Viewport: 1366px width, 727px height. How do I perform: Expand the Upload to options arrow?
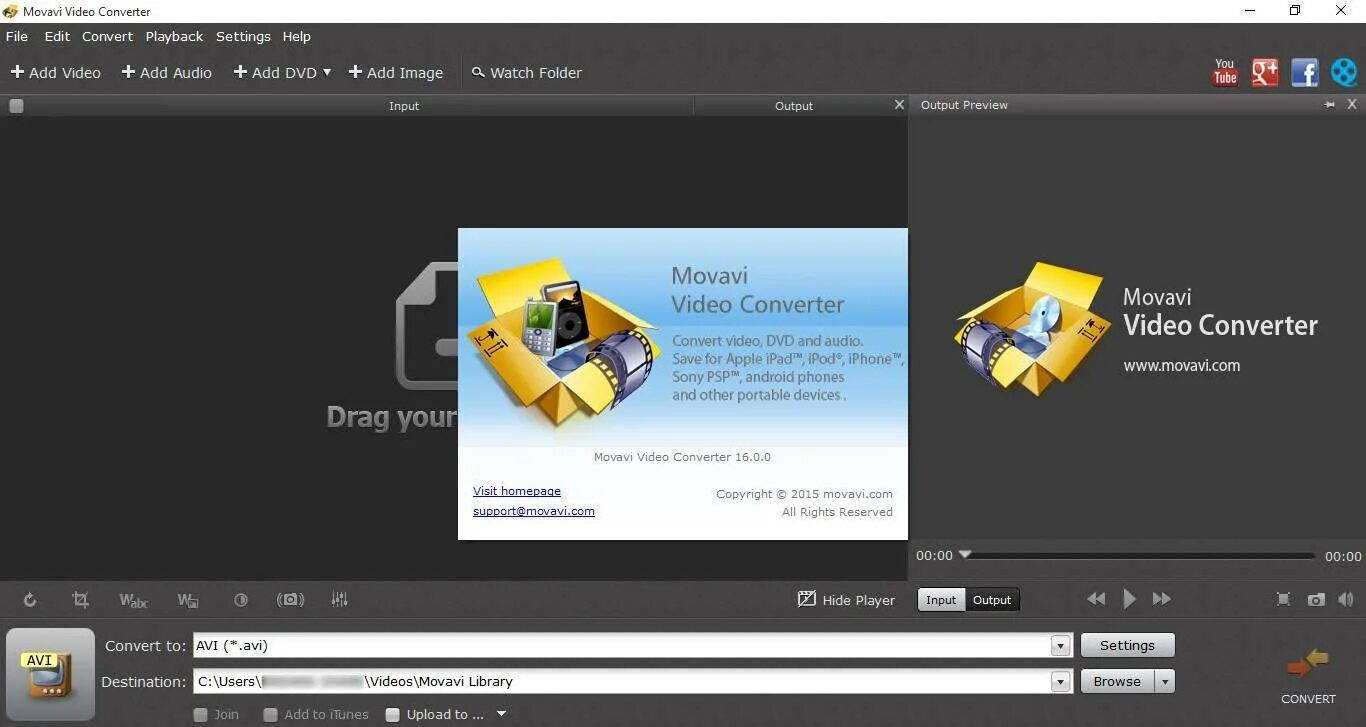[x=501, y=714]
